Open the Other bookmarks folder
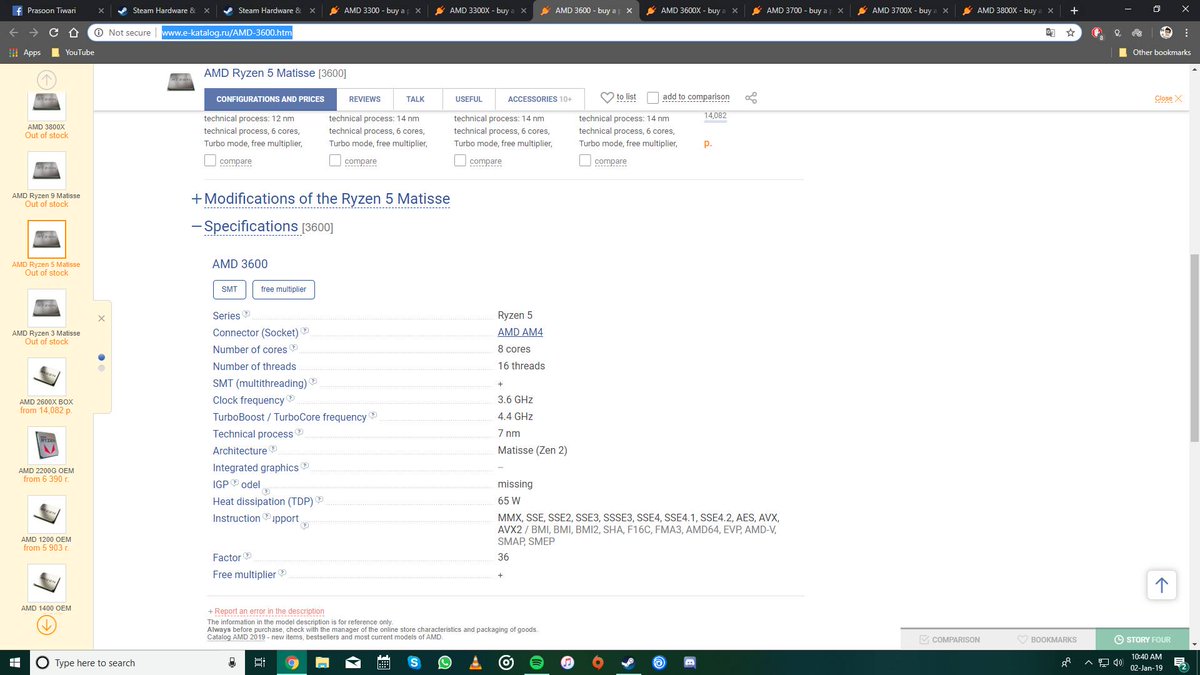 tap(1155, 52)
